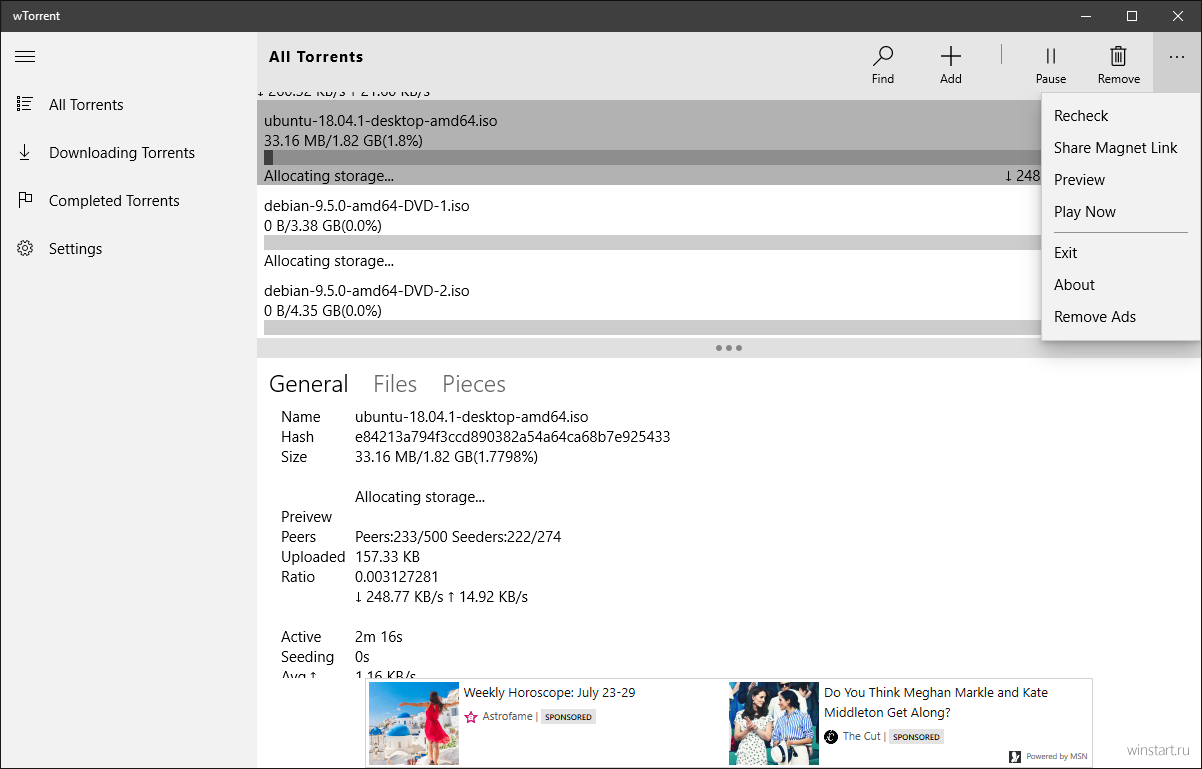Click the 0 B/4.35 GB(0.0%) size text
Viewport: 1202px width, 769px height.
tap(323, 311)
